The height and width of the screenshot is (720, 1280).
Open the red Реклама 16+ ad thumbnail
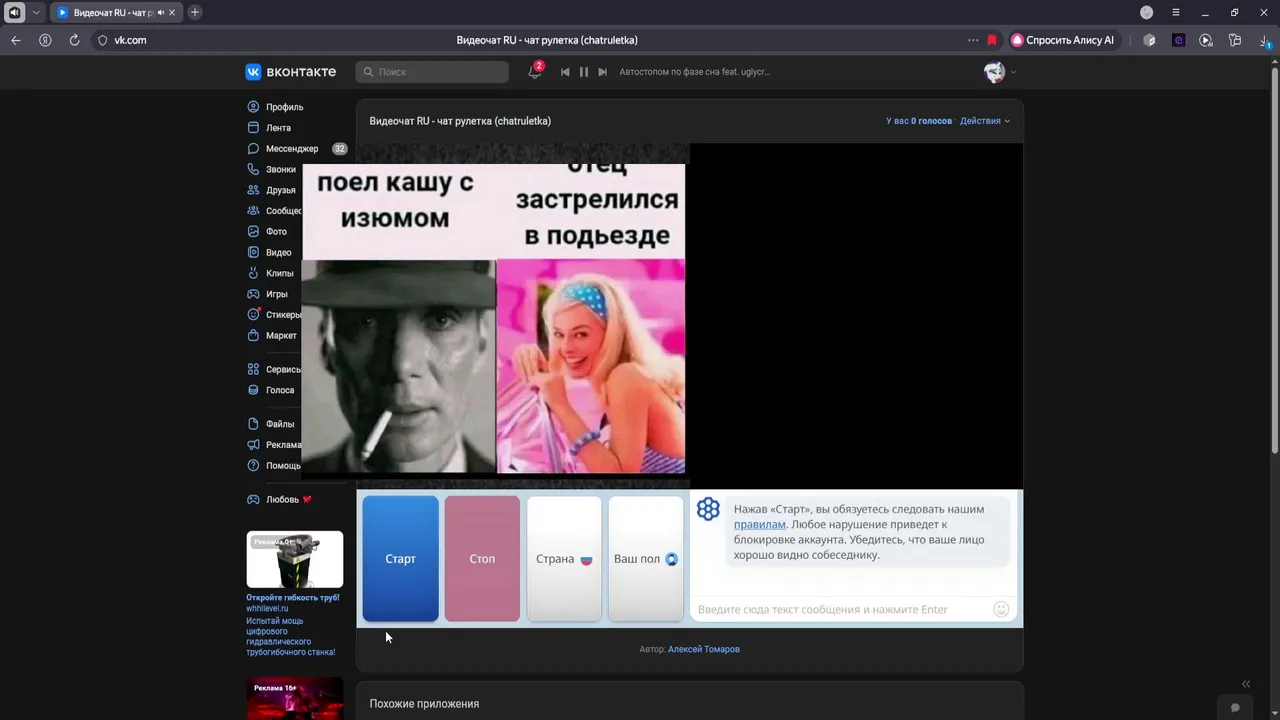[295, 698]
